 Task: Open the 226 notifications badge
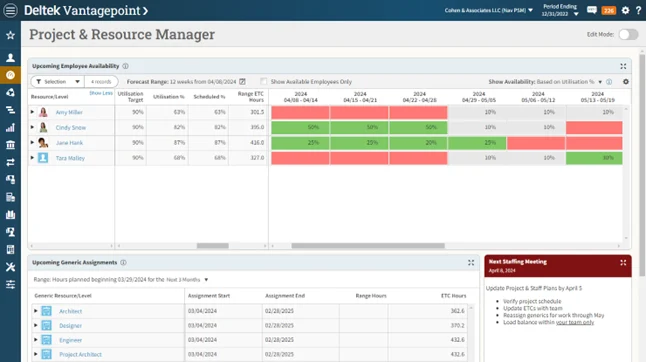[x=609, y=11]
